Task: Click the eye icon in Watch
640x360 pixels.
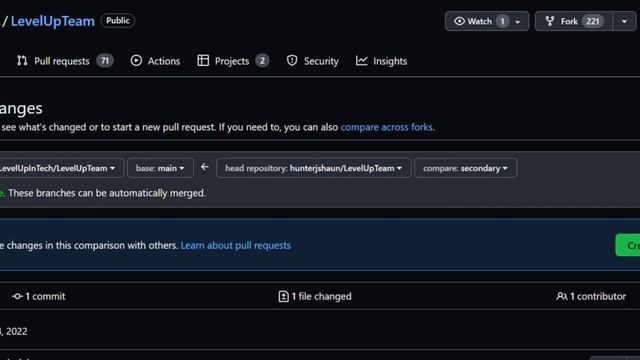Action: pos(459,21)
